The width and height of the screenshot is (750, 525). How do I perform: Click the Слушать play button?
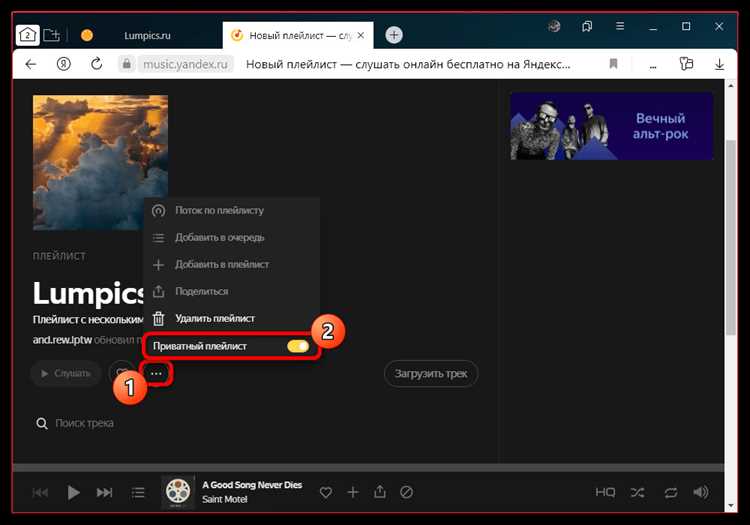(66, 373)
